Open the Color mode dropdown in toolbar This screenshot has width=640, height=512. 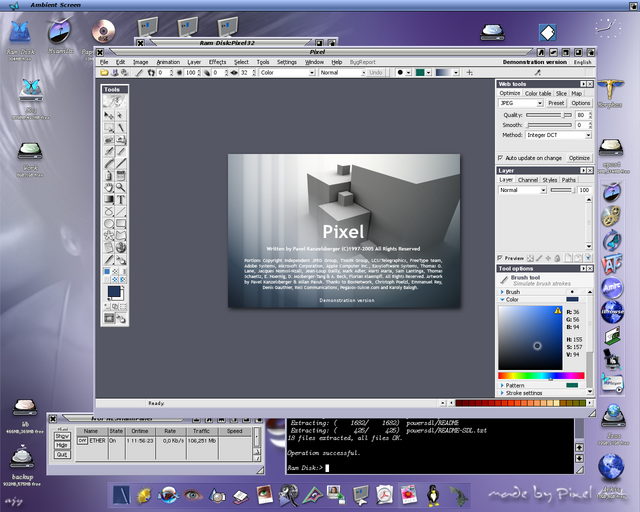pos(287,73)
